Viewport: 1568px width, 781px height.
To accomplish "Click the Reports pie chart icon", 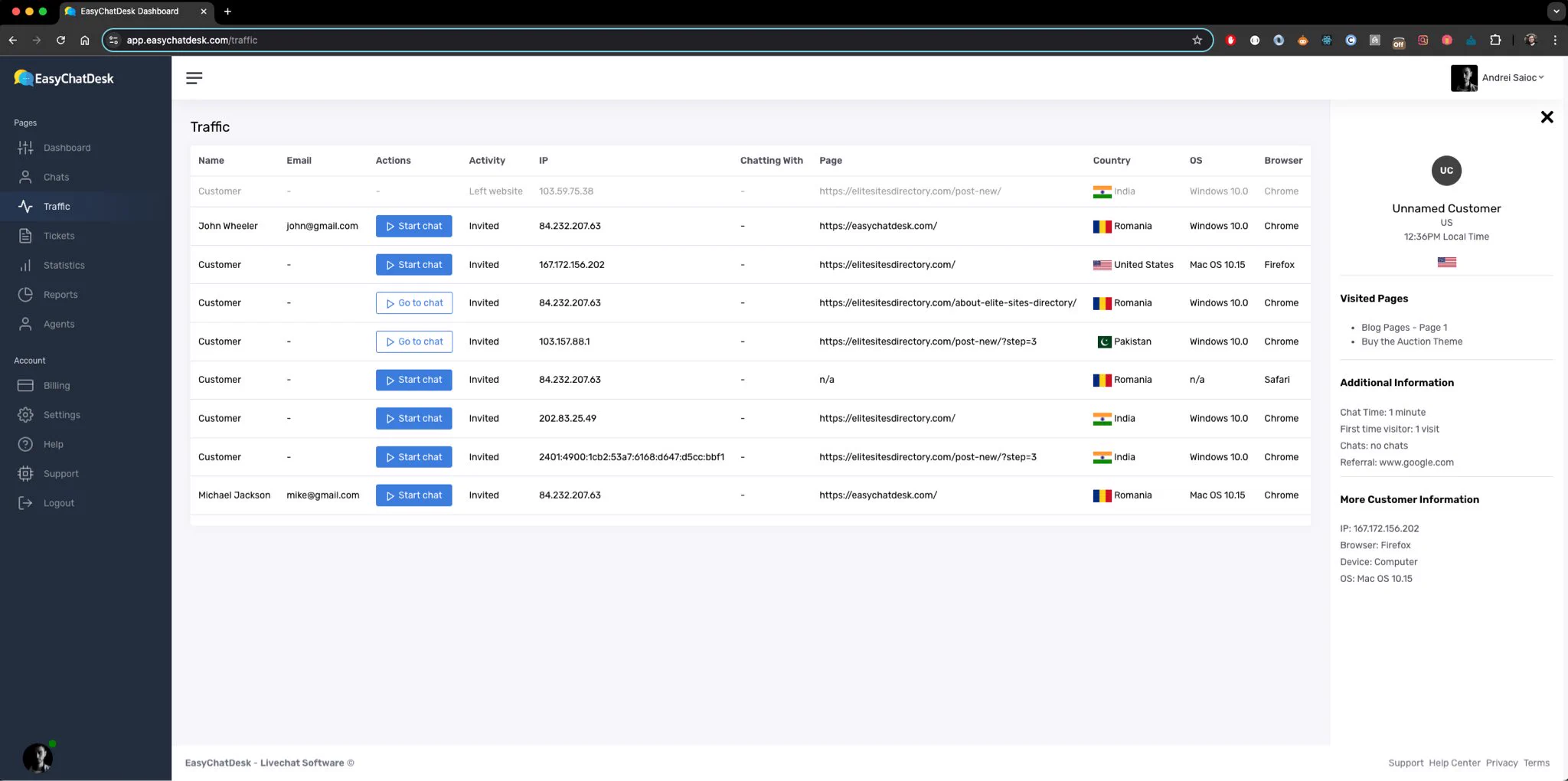I will [25, 295].
